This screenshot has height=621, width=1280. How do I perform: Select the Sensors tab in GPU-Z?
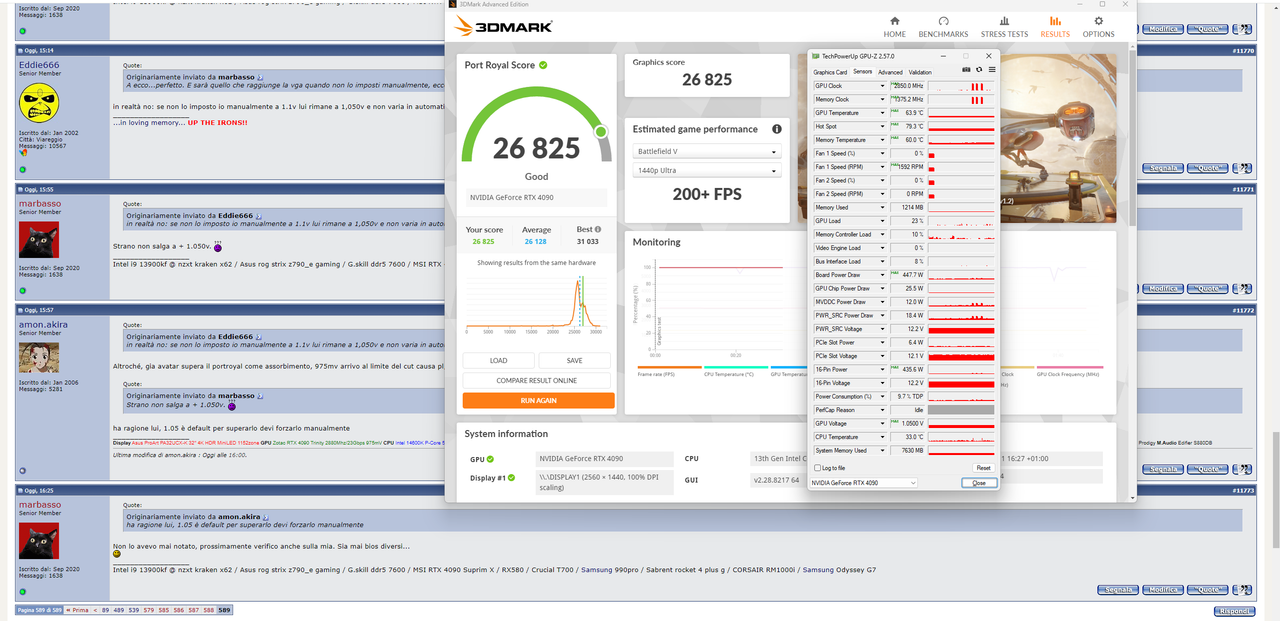(x=862, y=72)
